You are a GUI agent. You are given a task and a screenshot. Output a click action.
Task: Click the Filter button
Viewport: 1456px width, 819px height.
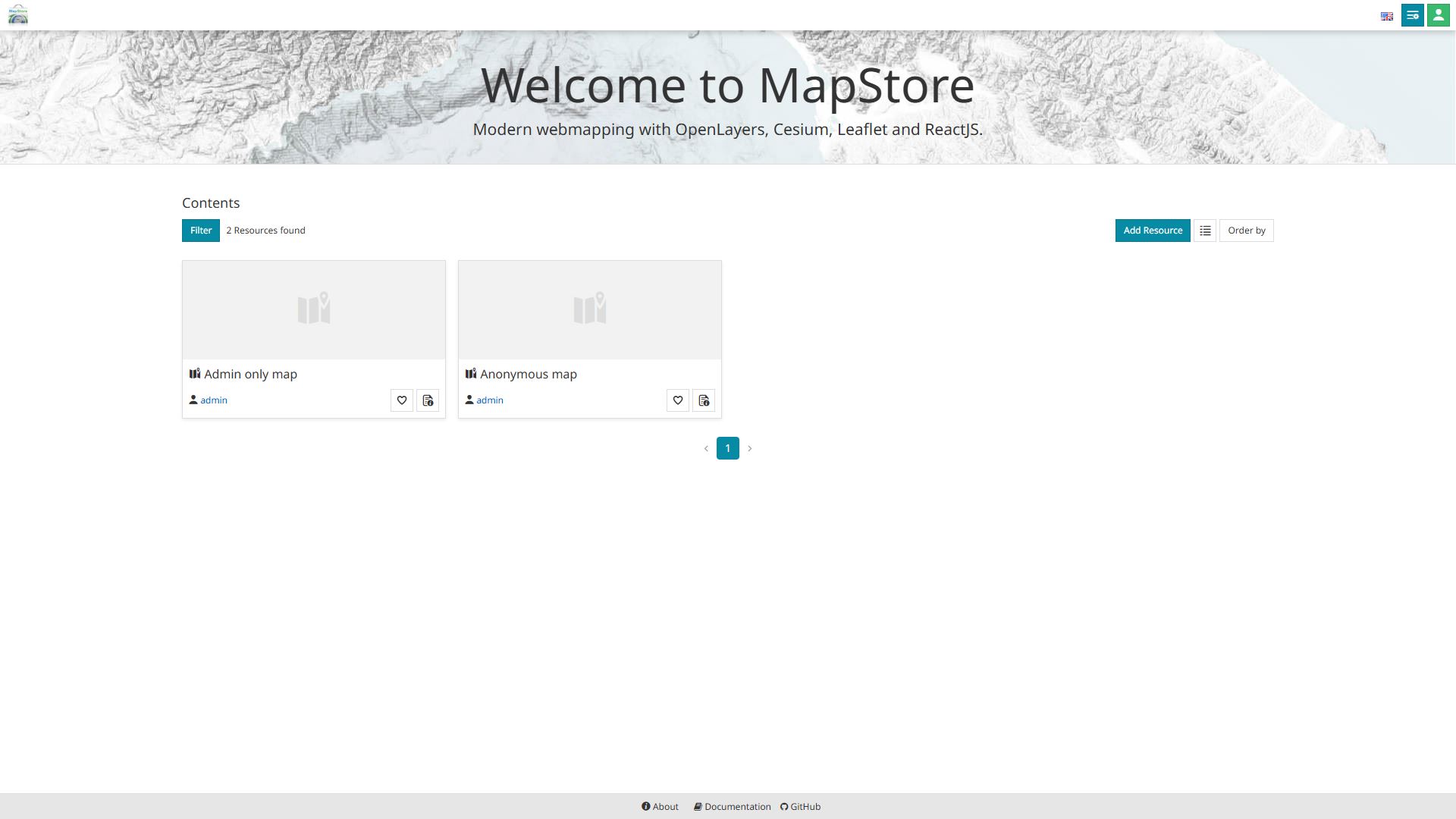pos(201,231)
